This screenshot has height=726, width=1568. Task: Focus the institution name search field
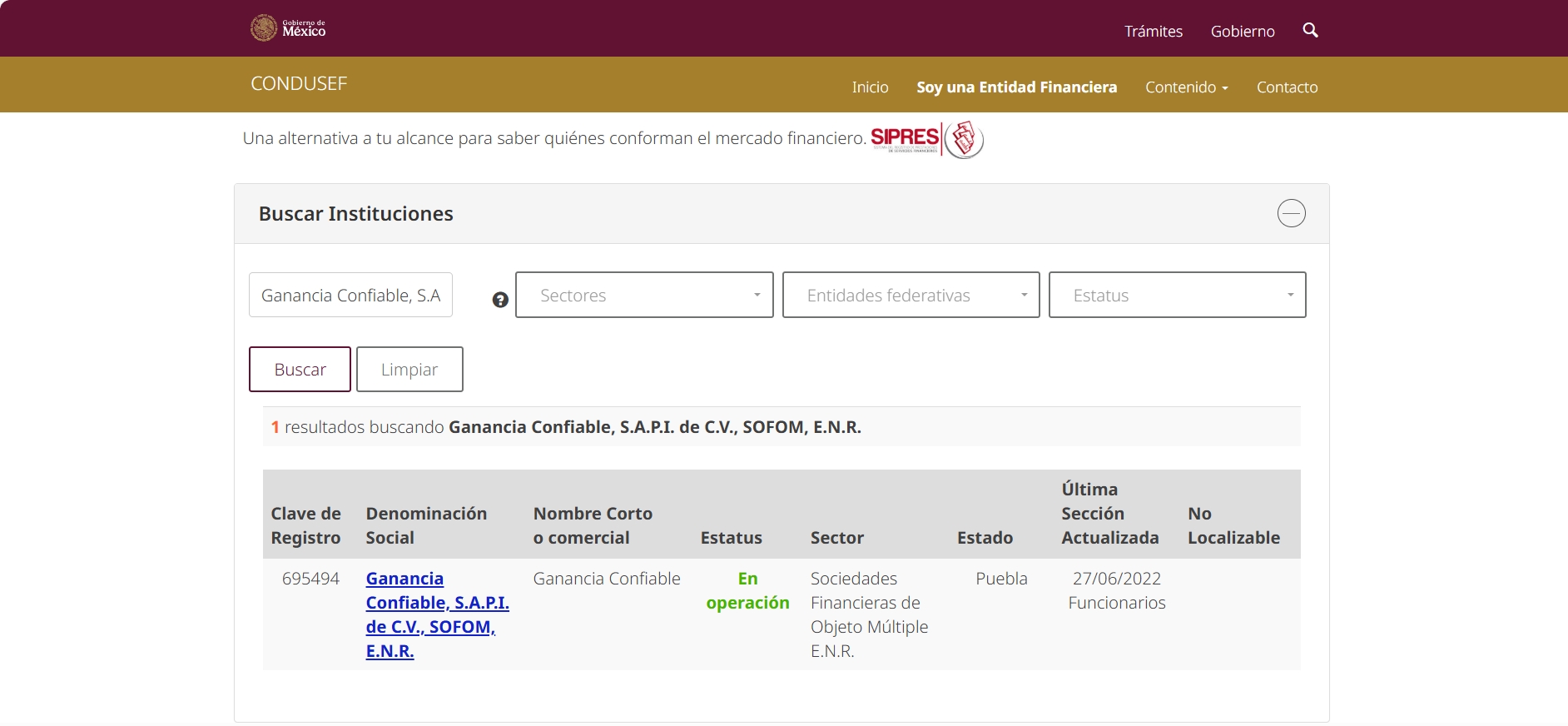(x=350, y=295)
